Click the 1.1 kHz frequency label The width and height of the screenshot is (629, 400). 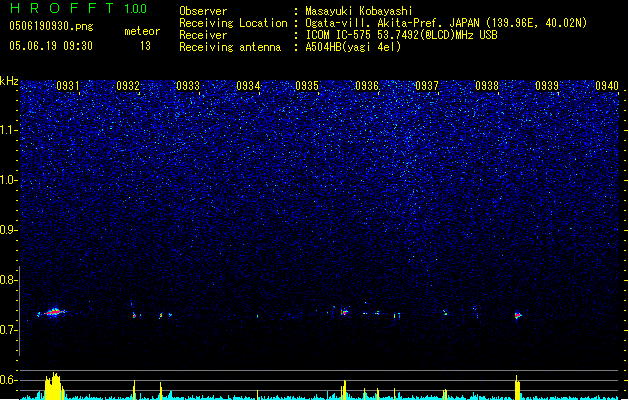point(8,130)
